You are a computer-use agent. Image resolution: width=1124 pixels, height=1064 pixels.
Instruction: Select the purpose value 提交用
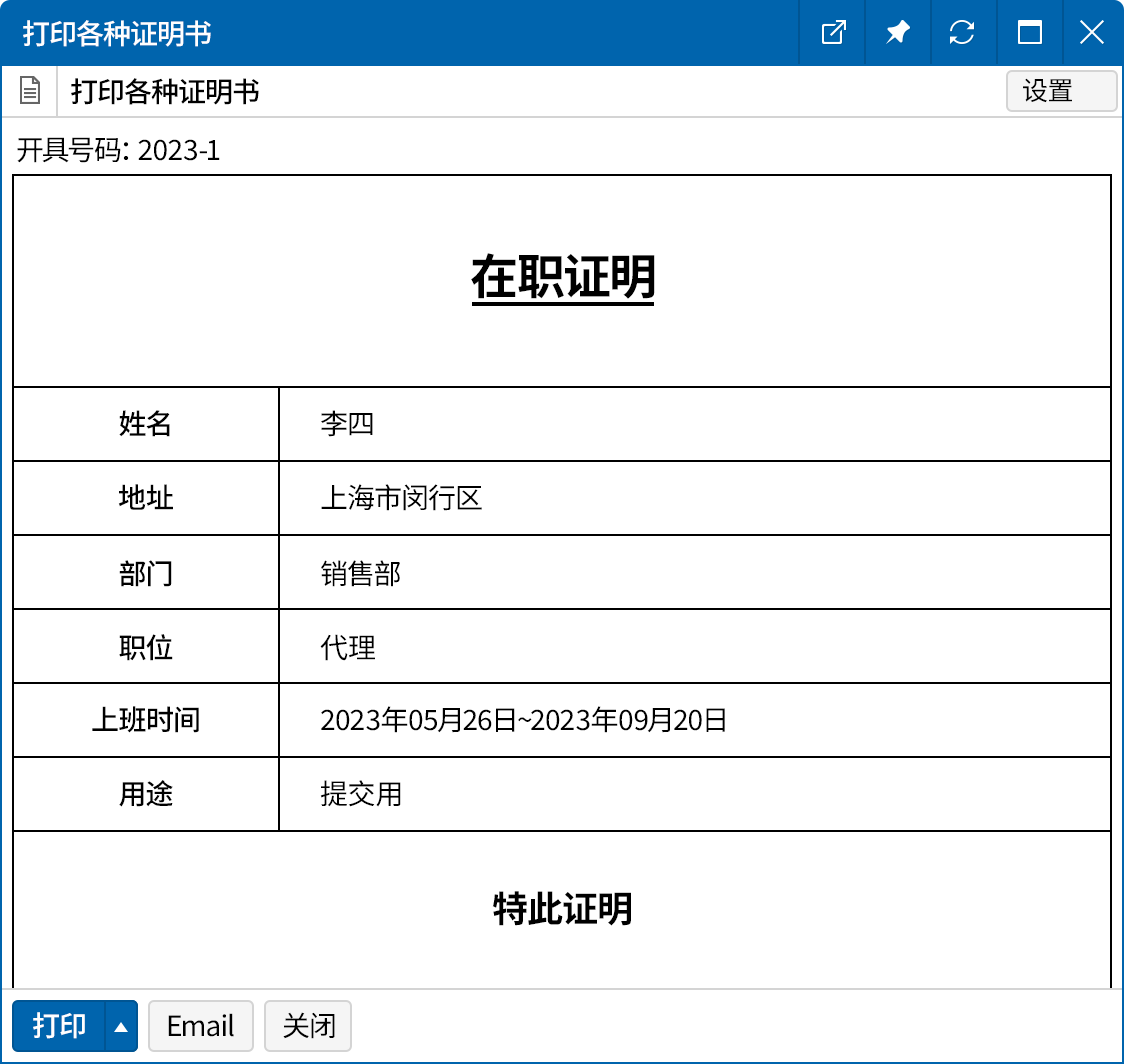pyautogui.click(x=360, y=794)
